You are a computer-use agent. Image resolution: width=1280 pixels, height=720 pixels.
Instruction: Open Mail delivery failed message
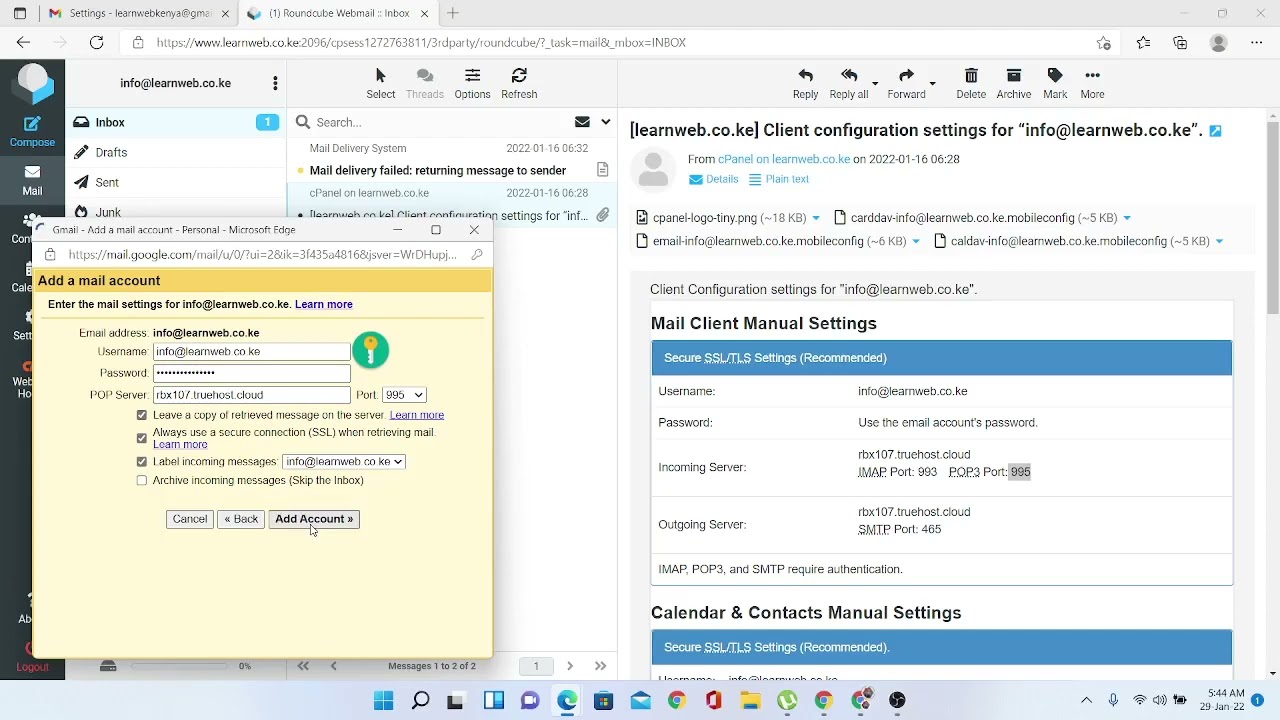[x=438, y=170]
